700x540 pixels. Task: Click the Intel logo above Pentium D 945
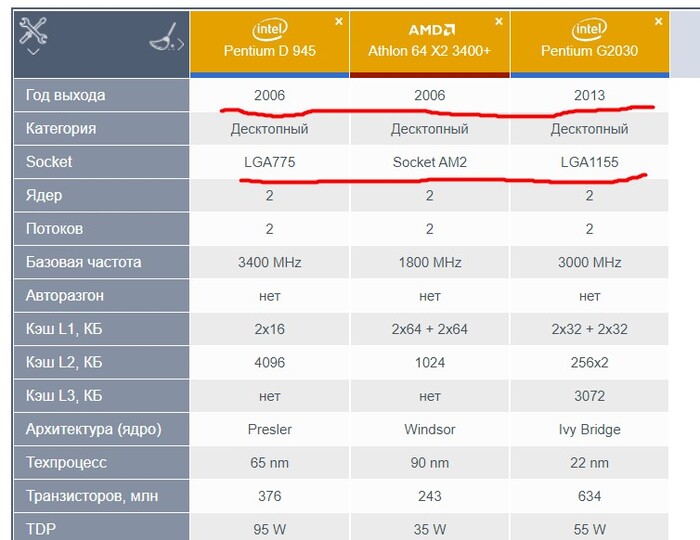coord(270,28)
